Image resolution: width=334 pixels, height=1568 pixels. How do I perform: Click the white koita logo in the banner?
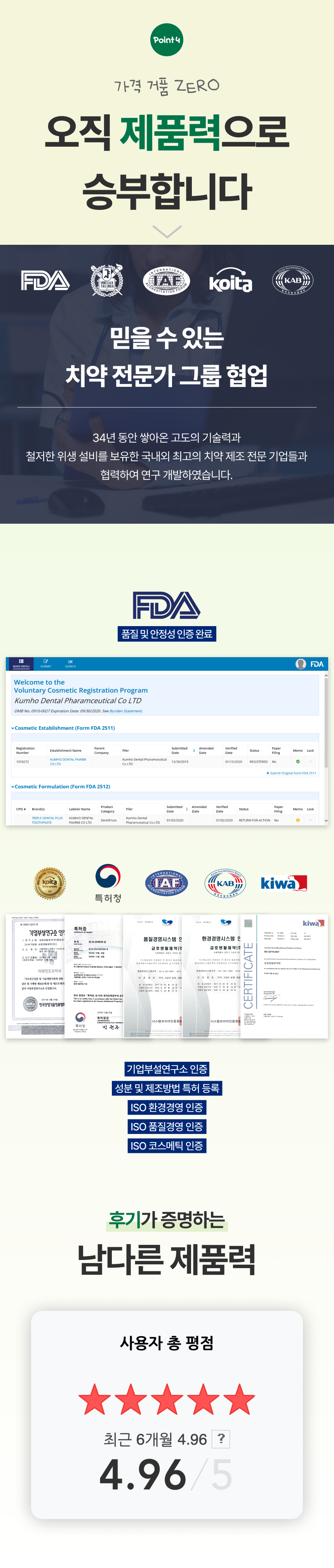coord(230,280)
